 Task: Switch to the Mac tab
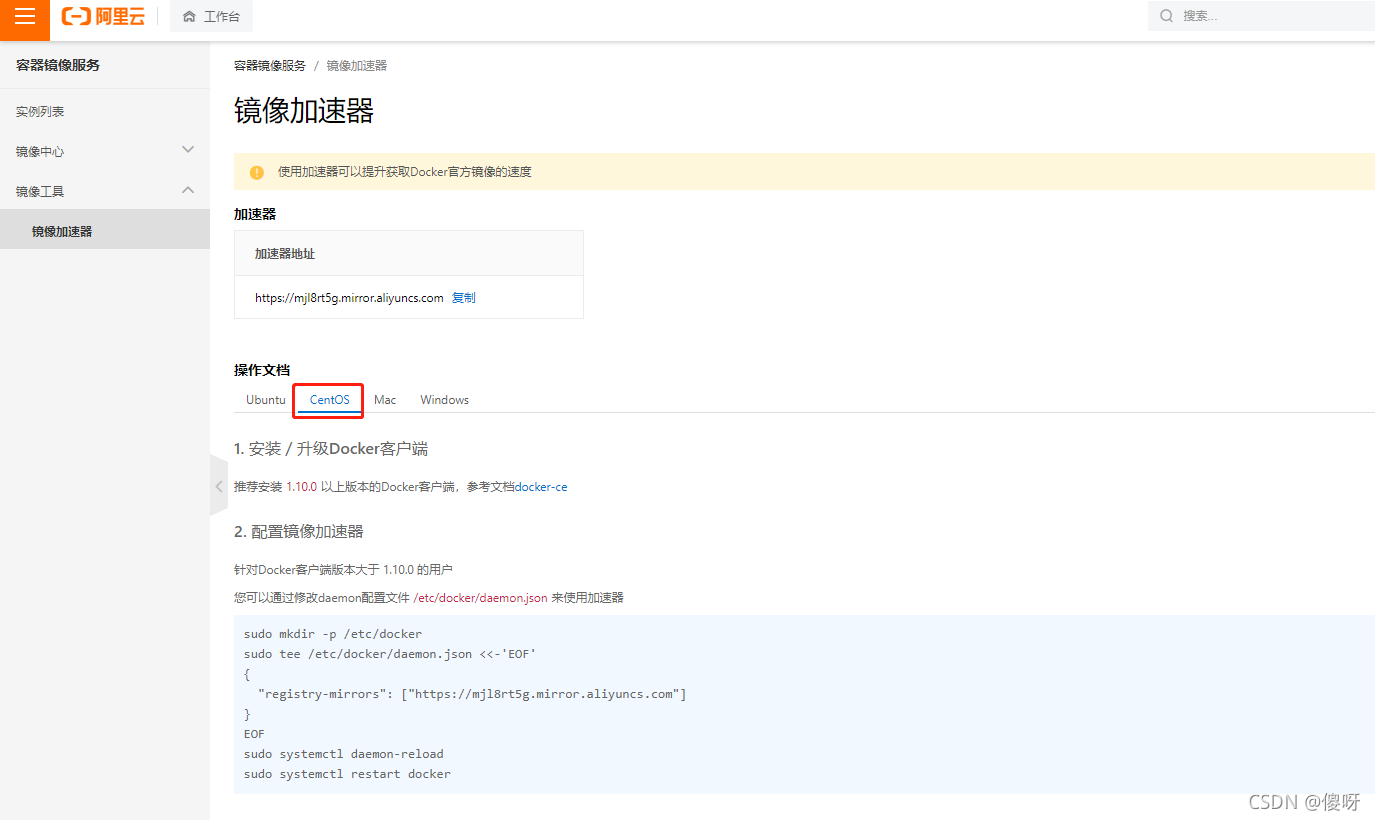[385, 400]
